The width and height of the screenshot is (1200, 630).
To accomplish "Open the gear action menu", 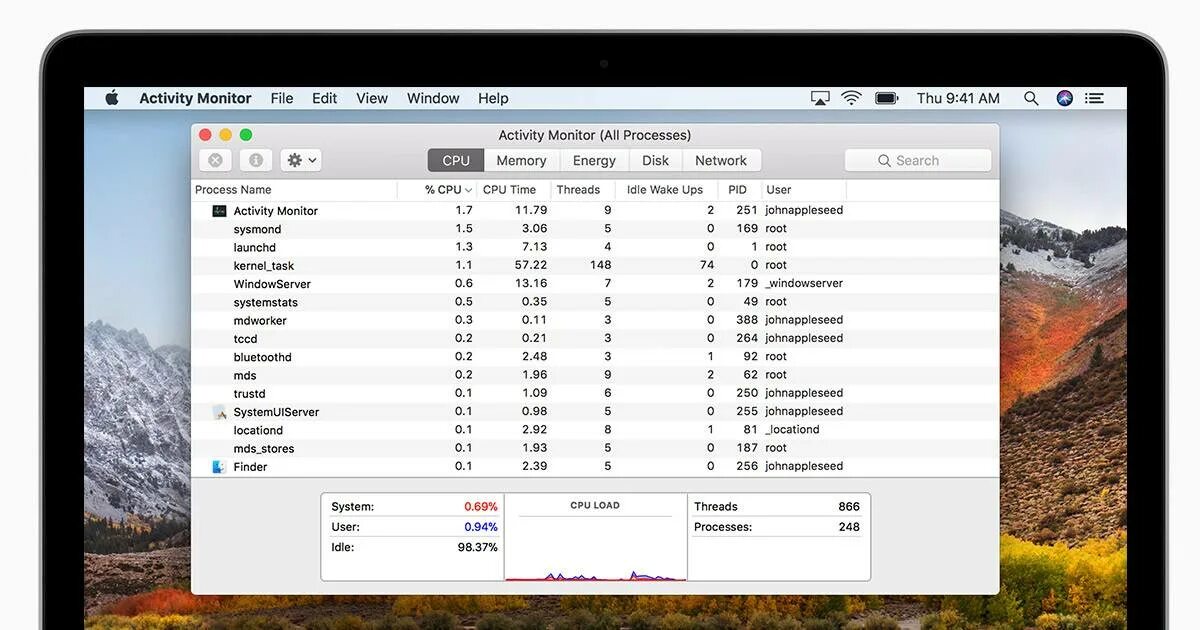I will click(301, 160).
